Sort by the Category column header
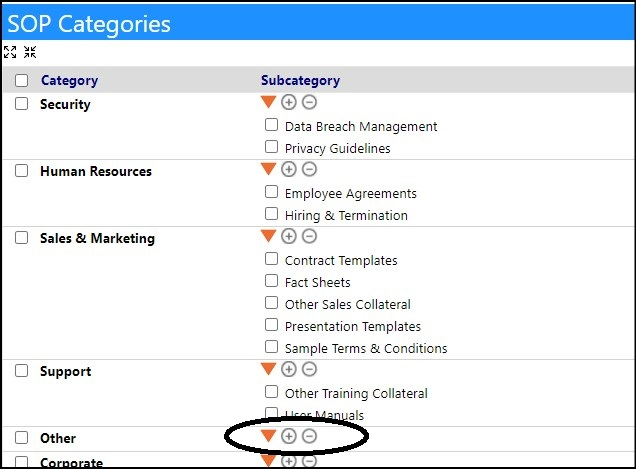Screen dimensions: 636x469 click(x=69, y=80)
